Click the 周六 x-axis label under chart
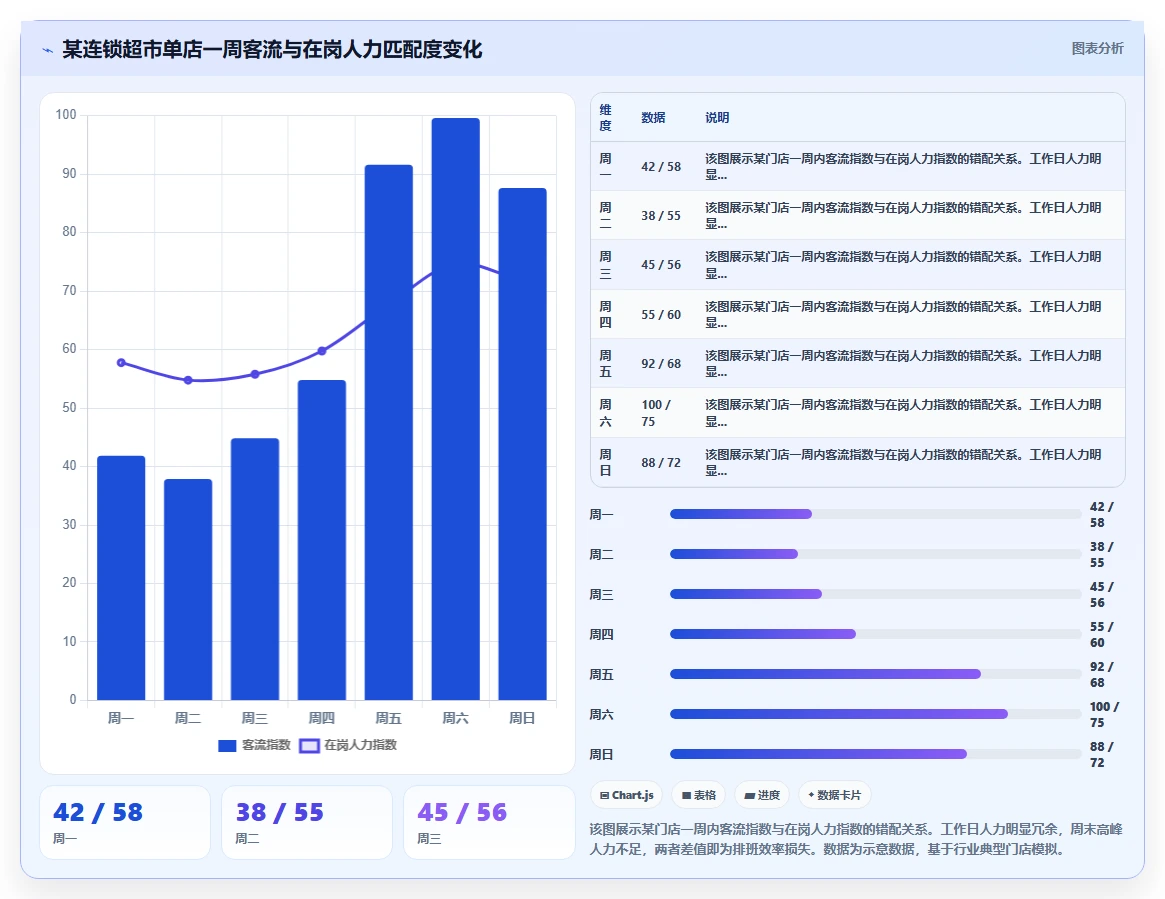Viewport: 1165px width, 899px height. (455, 718)
